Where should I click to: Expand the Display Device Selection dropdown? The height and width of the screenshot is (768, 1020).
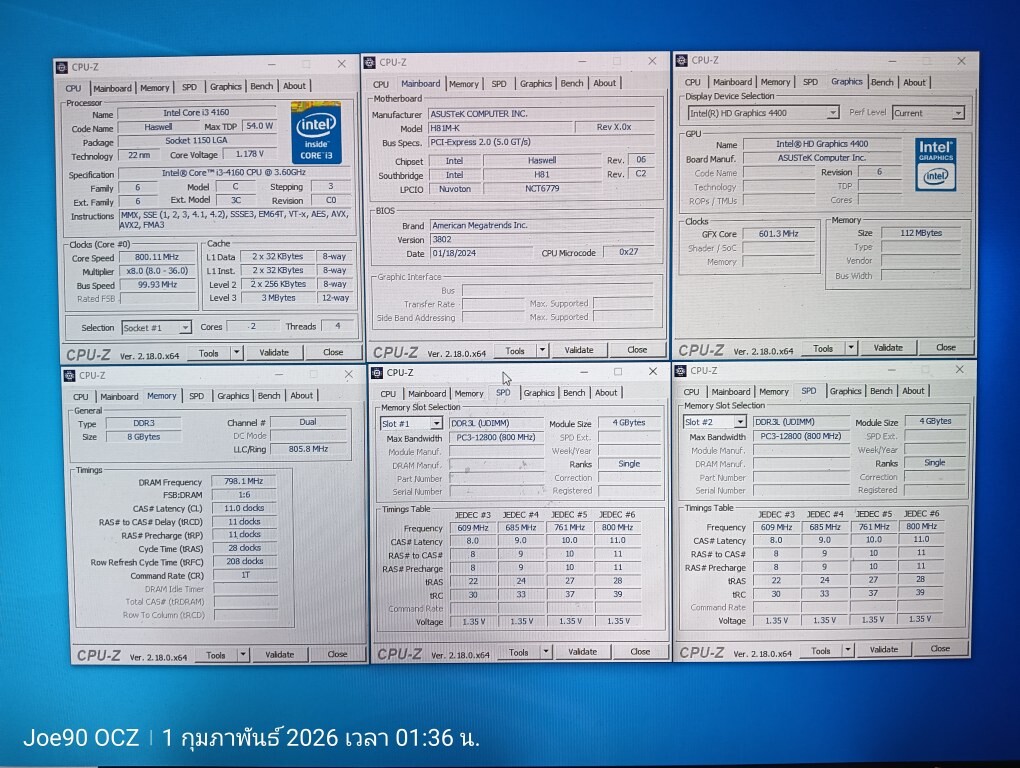(832, 113)
